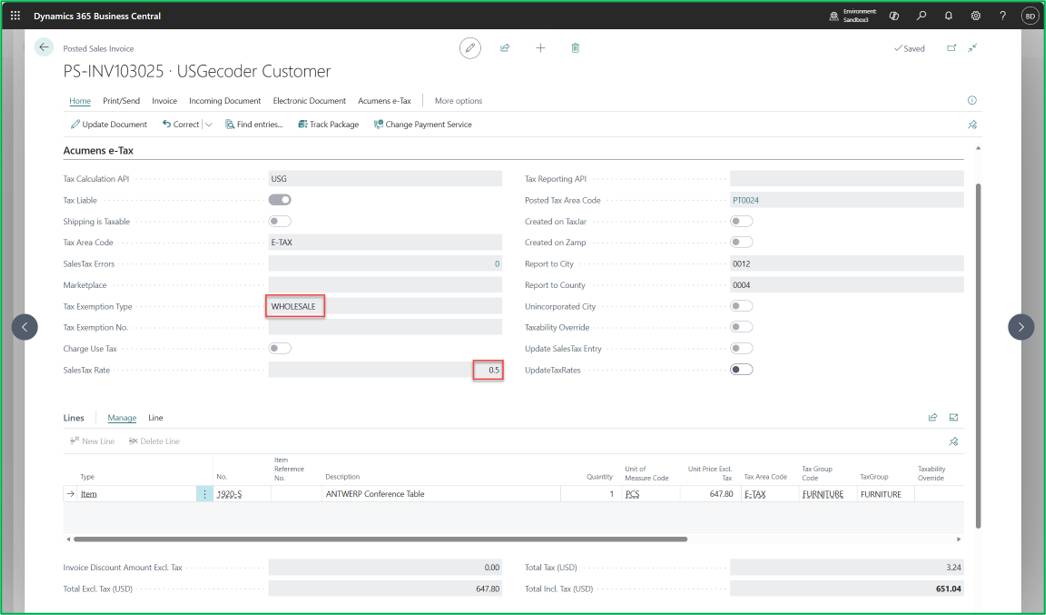Click the edit pencil icon
Screen dimensions: 1046x615
[470, 48]
